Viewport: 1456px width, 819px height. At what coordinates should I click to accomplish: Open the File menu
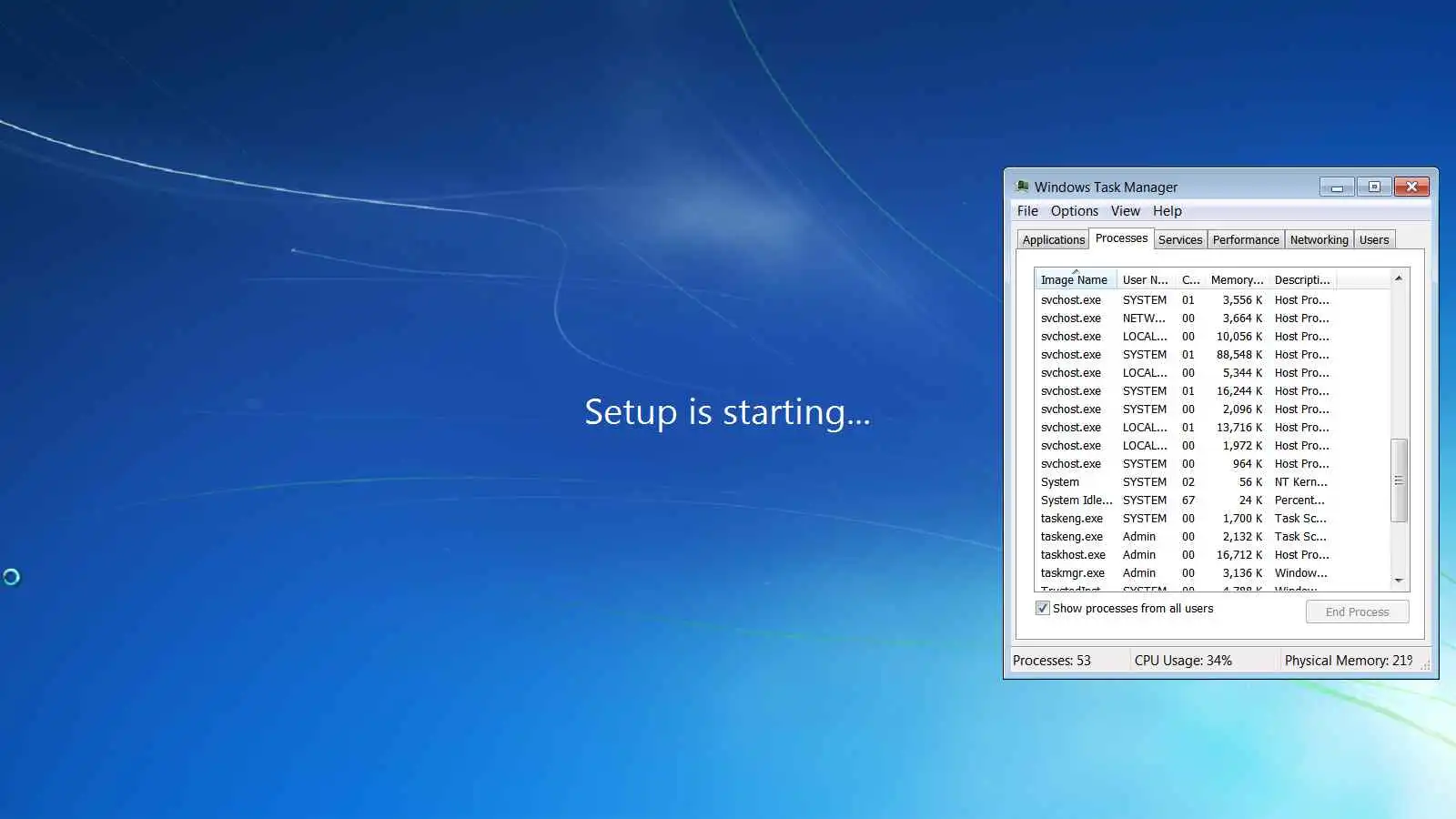pyautogui.click(x=1027, y=211)
